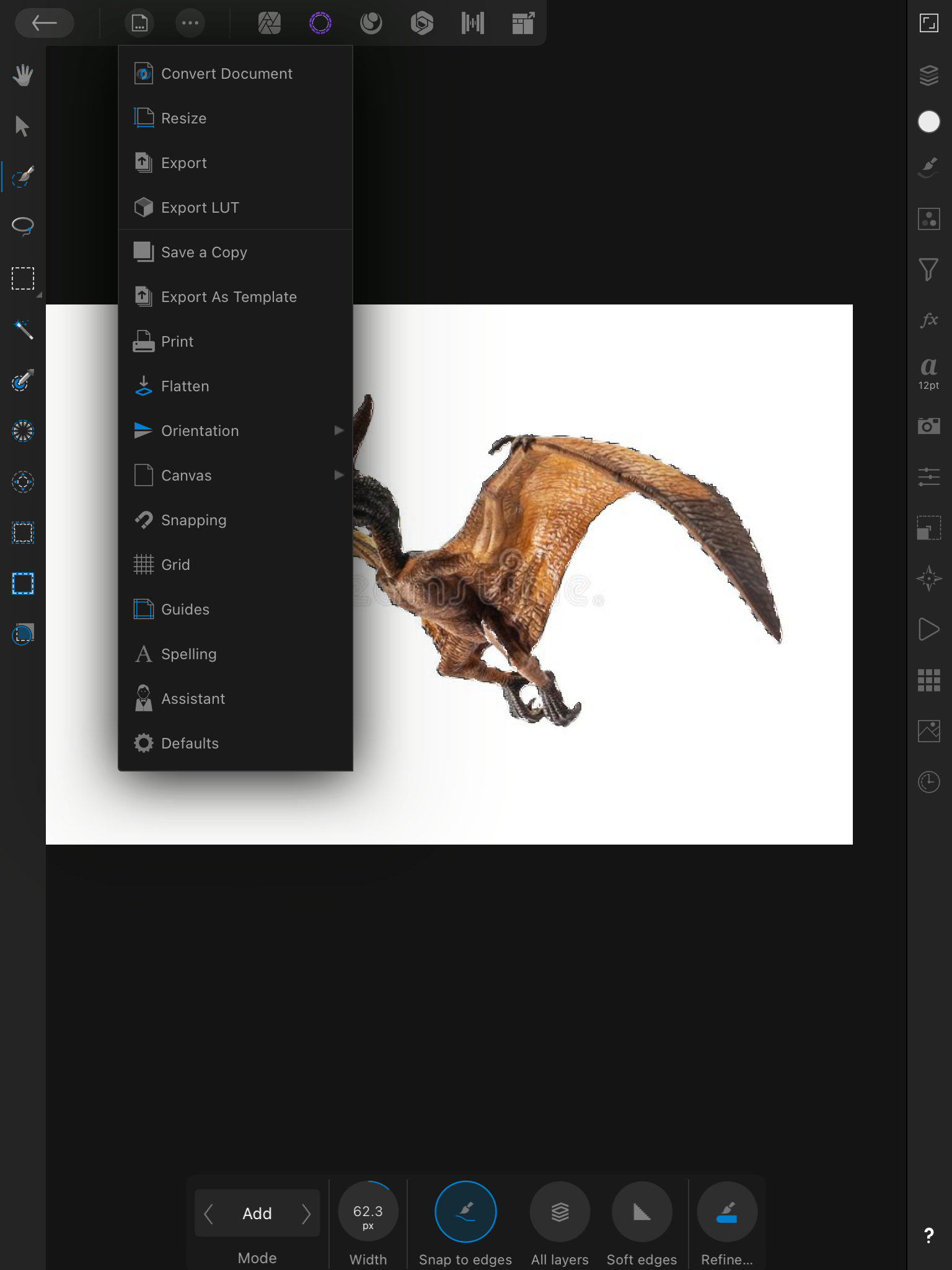Open the Filters funnel studio
Image resolution: width=952 pixels, height=1270 pixels.
click(x=929, y=270)
